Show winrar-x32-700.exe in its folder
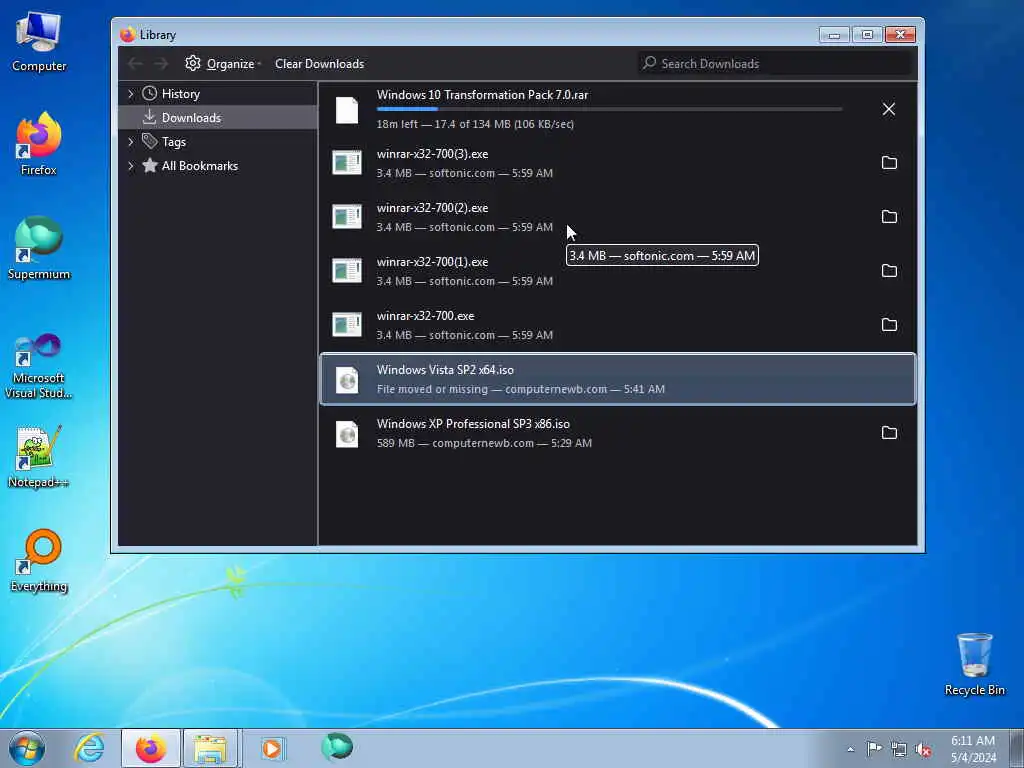Screen dimensions: 1024x768 tap(889, 325)
